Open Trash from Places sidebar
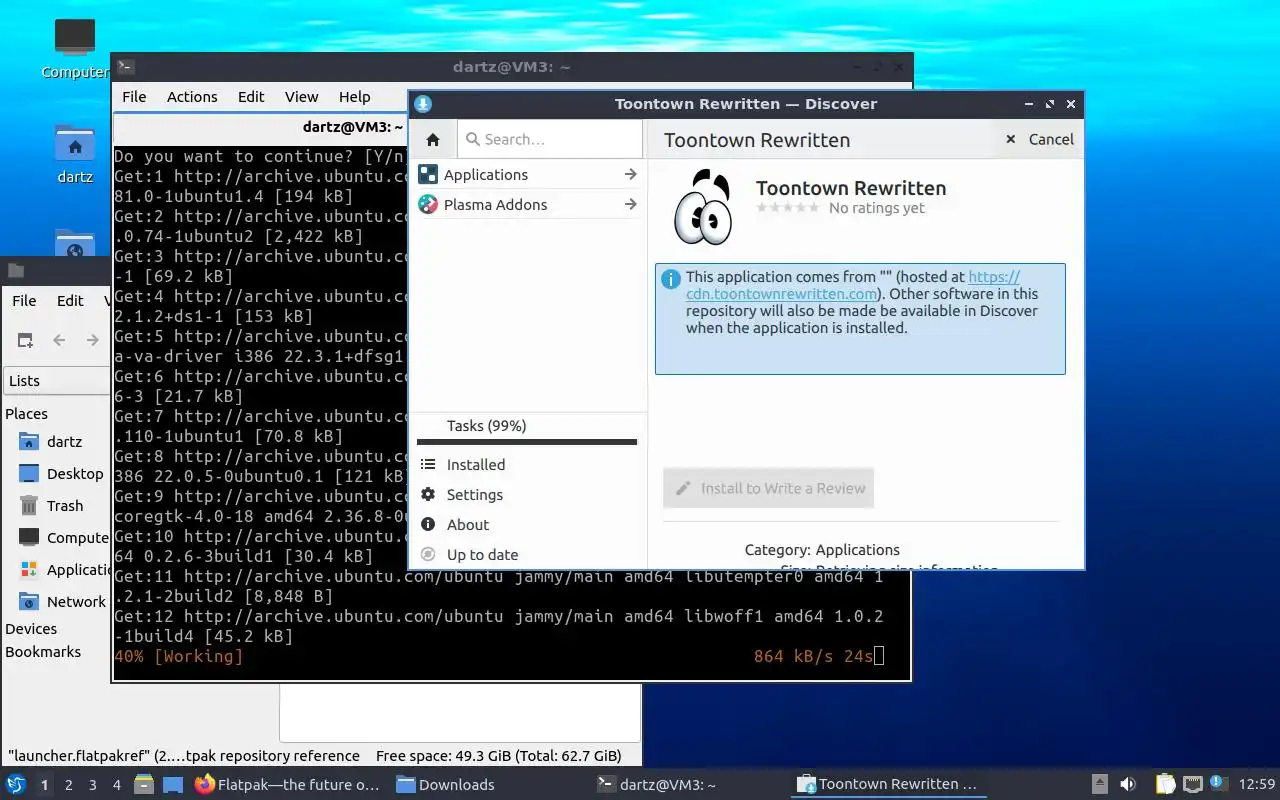 click(64, 505)
